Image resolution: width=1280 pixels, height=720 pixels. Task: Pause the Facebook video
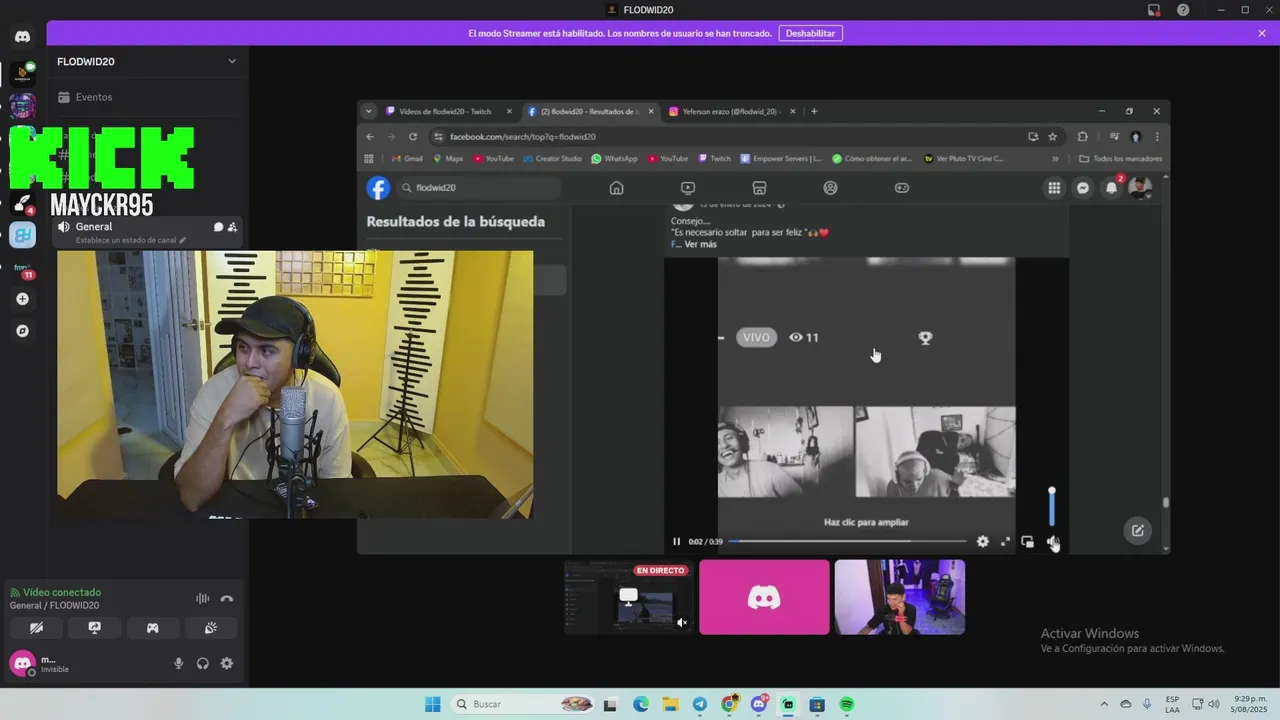[677, 542]
